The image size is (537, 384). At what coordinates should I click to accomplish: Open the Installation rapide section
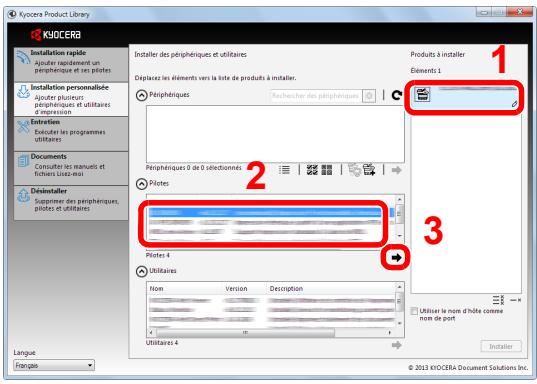71,64
